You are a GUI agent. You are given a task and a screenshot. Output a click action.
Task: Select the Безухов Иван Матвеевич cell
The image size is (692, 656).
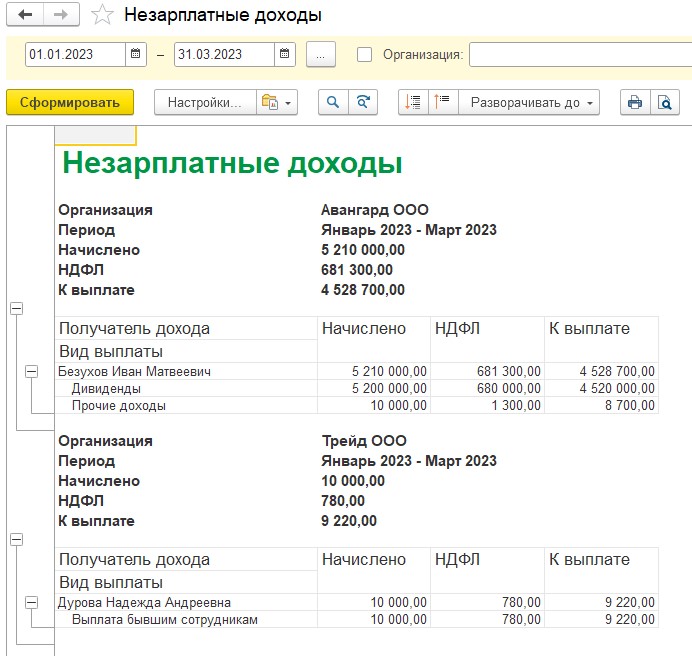click(x=186, y=371)
